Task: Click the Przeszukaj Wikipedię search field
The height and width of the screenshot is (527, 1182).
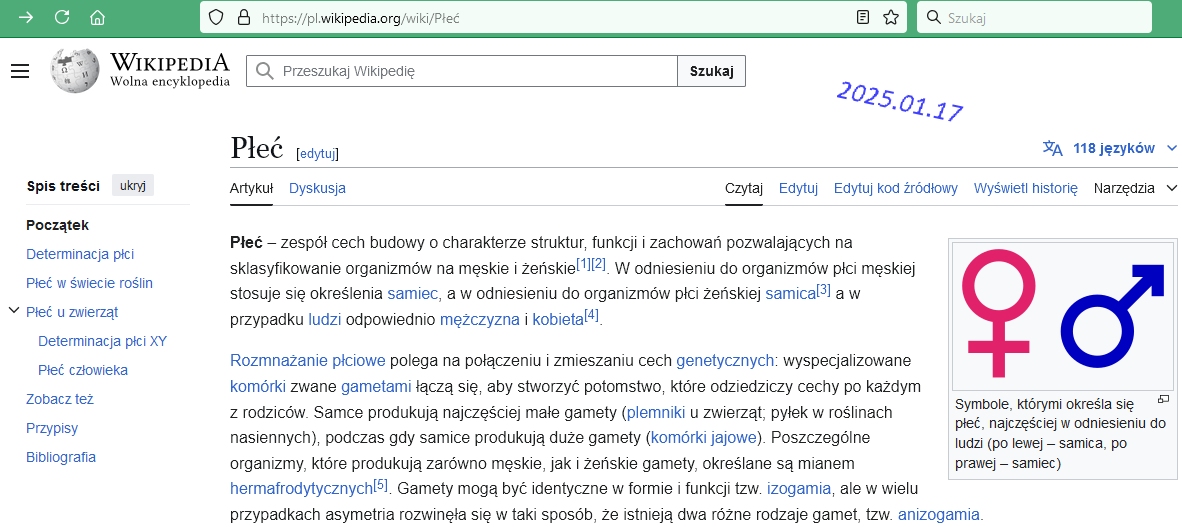Action: click(x=470, y=71)
